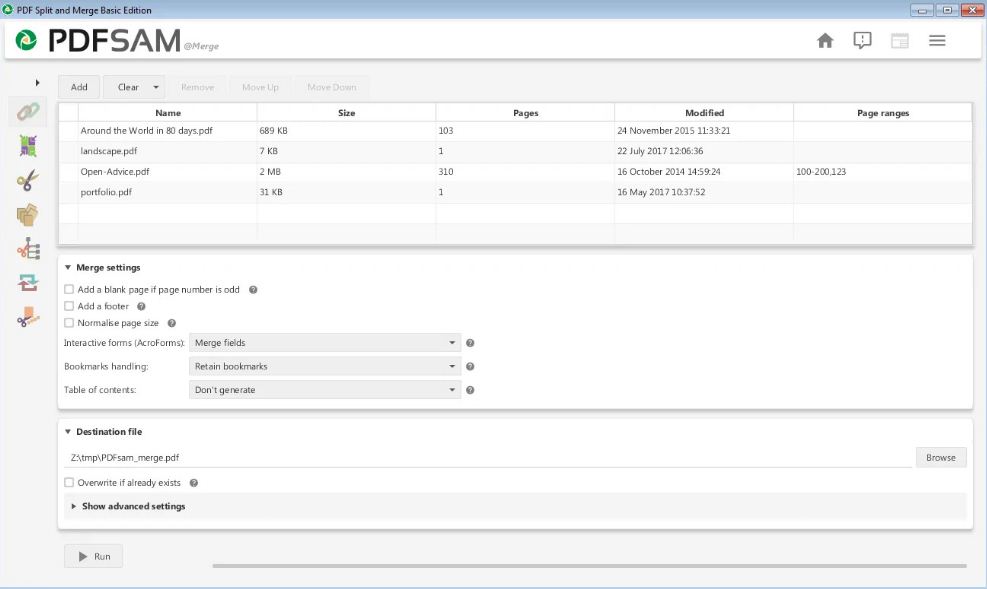Open the hamburger application menu

(937, 40)
